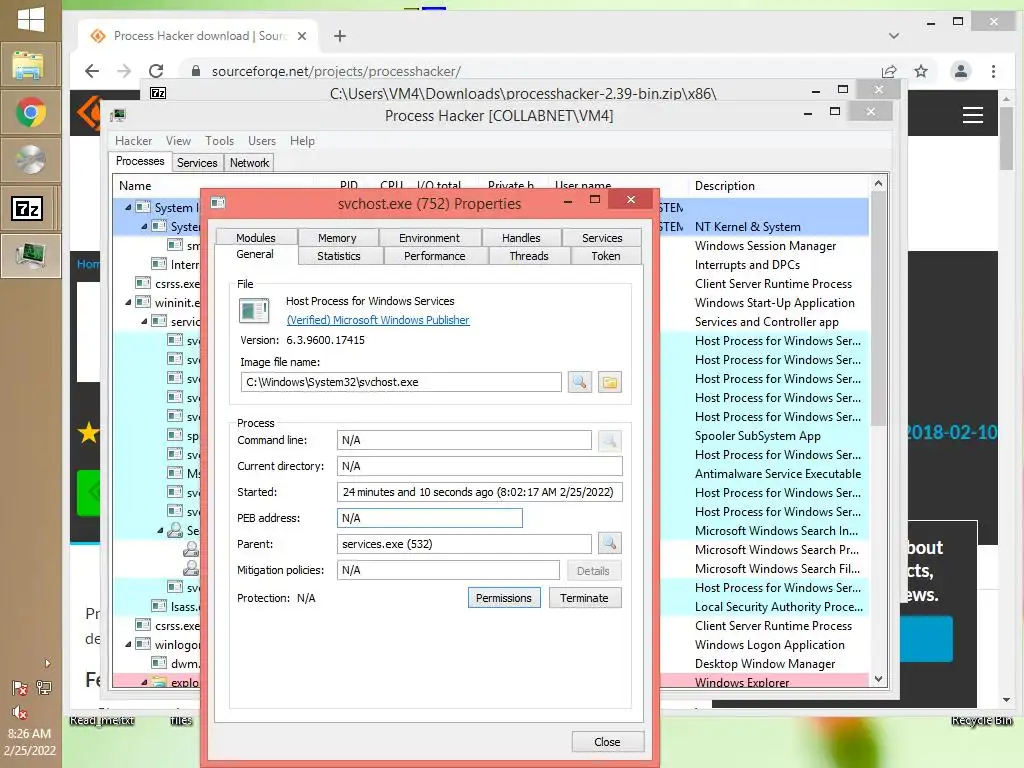1024x768 pixels.
Task: Open the Modules tab
Action: [255, 238]
